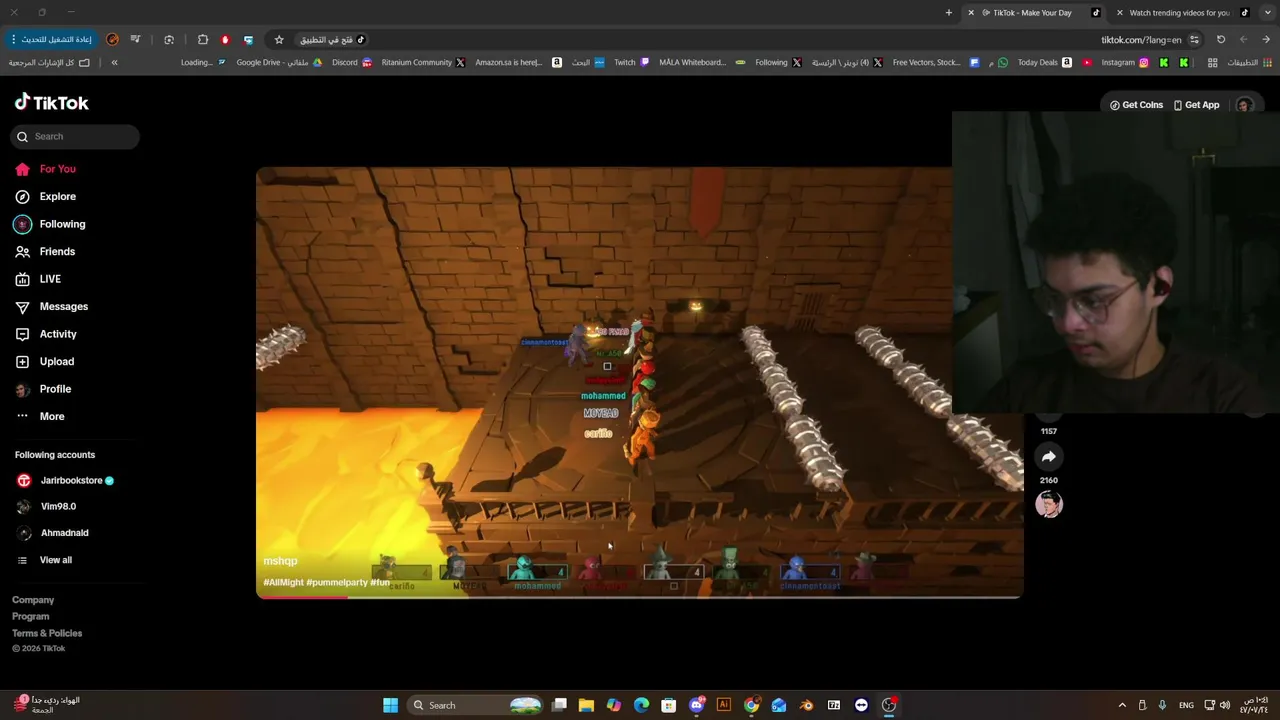Click the address bar URL

point(1141,40)
